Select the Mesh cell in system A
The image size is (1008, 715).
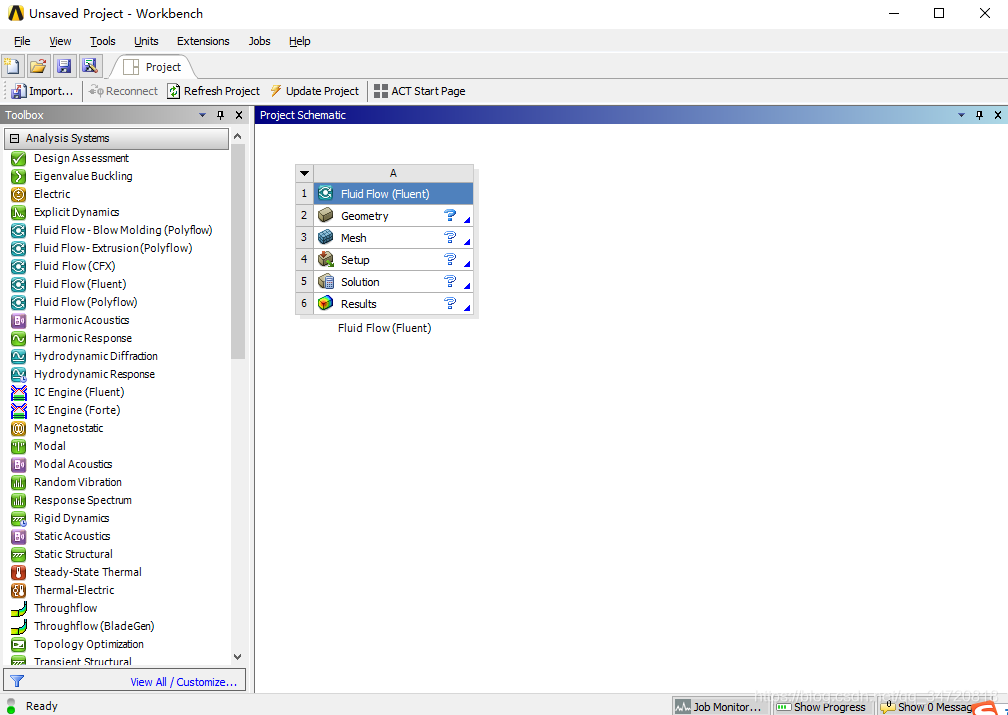[x=393, y=238]
